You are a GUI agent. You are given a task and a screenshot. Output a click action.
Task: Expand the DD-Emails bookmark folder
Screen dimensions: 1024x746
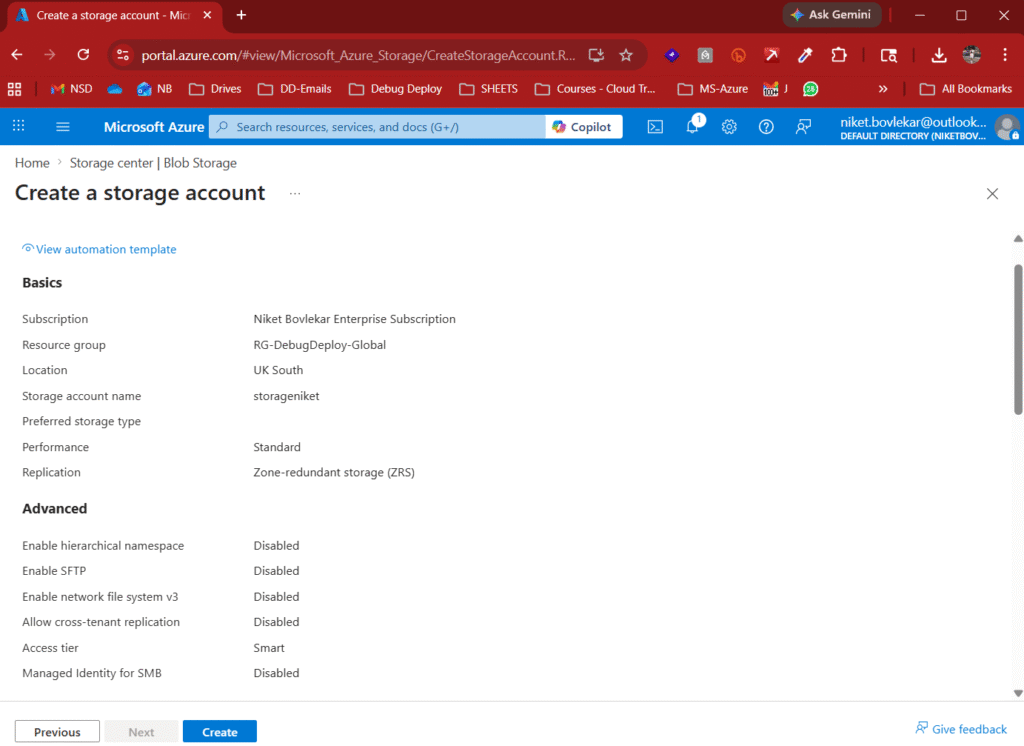pos(295,89)
